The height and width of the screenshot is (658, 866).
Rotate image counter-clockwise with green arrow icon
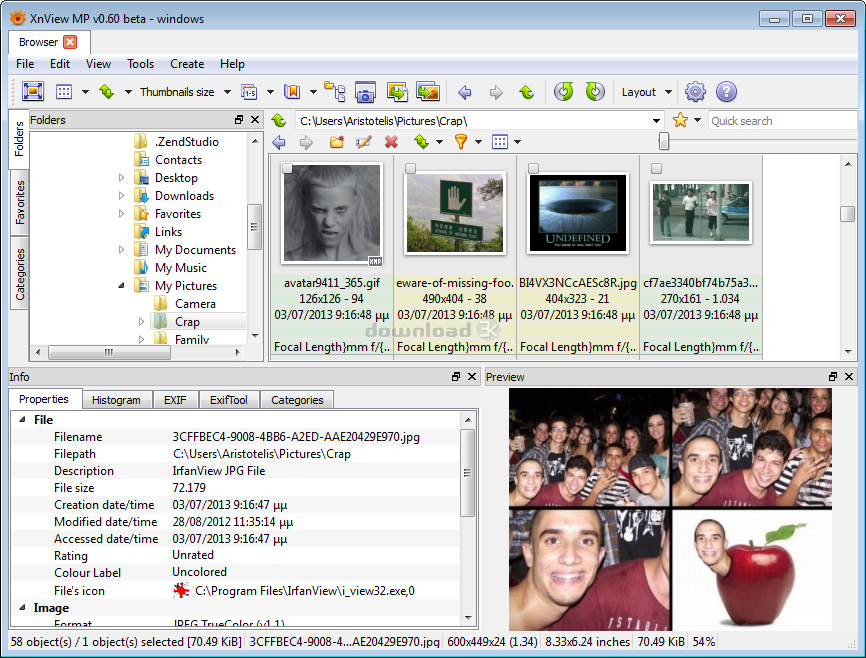click(x=564, y=92)
